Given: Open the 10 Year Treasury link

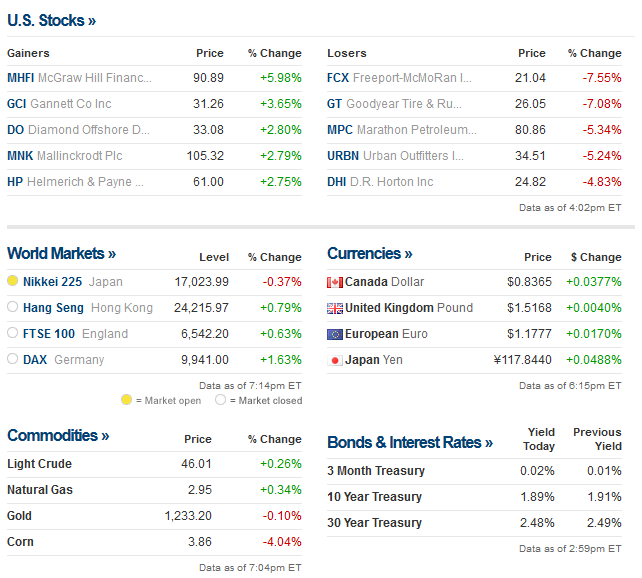Looking at the screenshot, I should tap(375, 497).
